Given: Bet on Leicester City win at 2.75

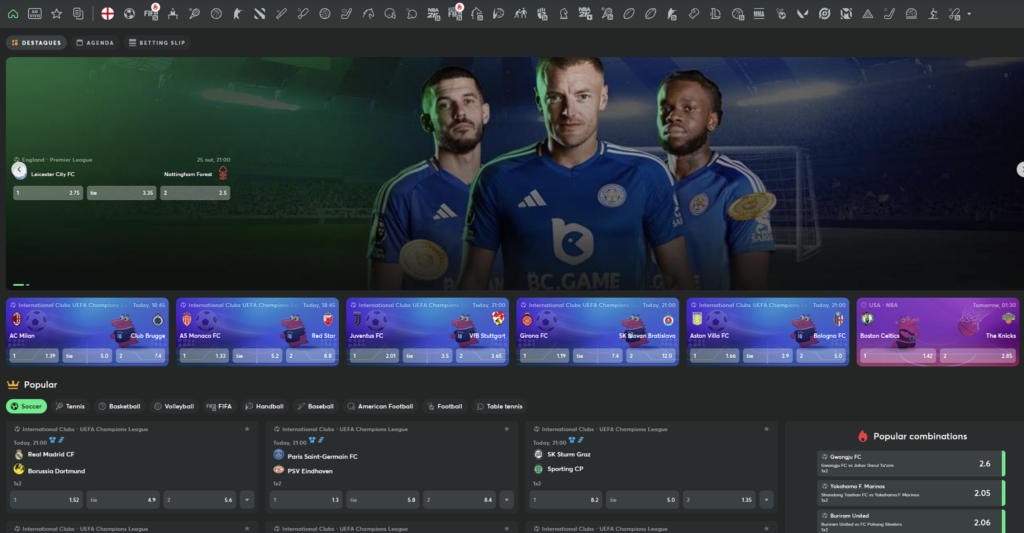Looking at the screenshot, I should click(48, 193).
